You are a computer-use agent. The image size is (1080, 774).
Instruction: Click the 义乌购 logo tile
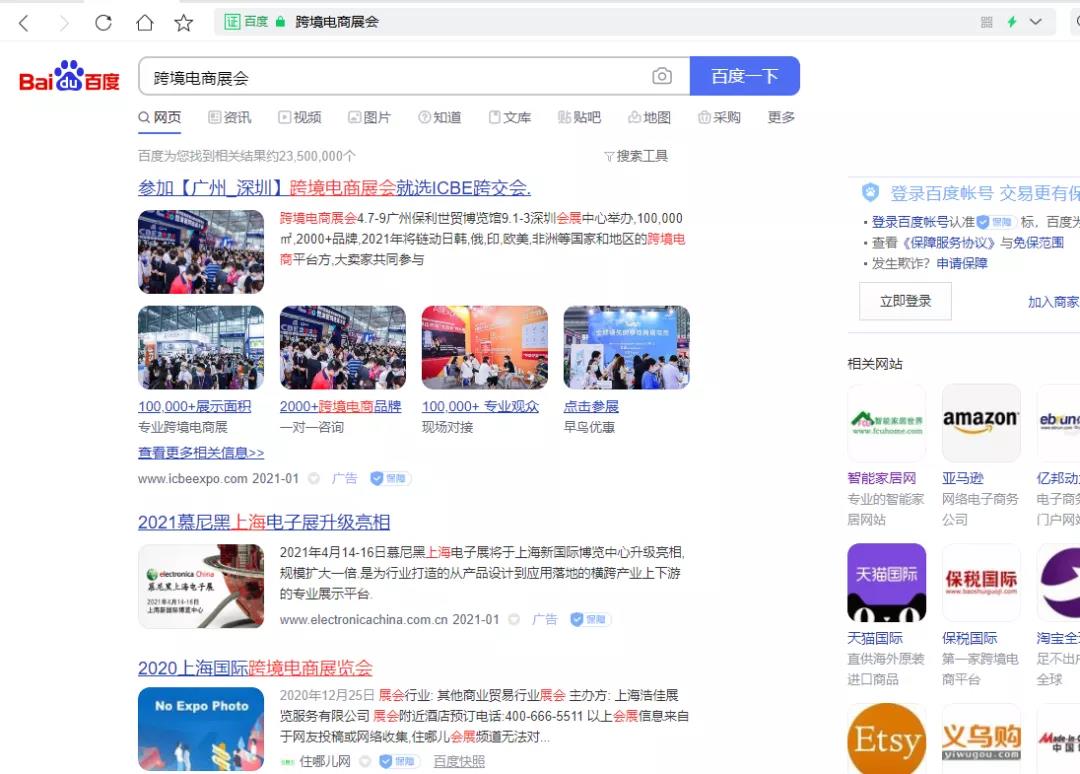tap(981, 739)
